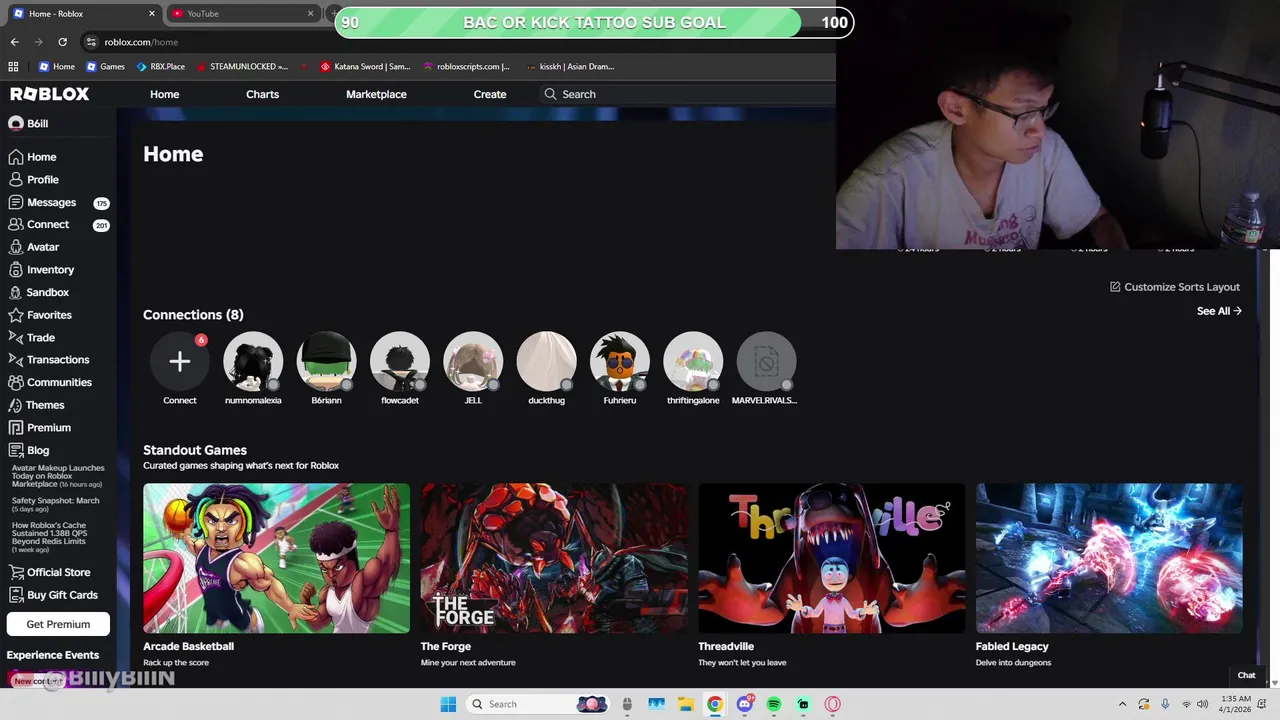The image size is (1280, 720).
Task: Open the Threadville game thumbnail
Action: coord(831,558)
